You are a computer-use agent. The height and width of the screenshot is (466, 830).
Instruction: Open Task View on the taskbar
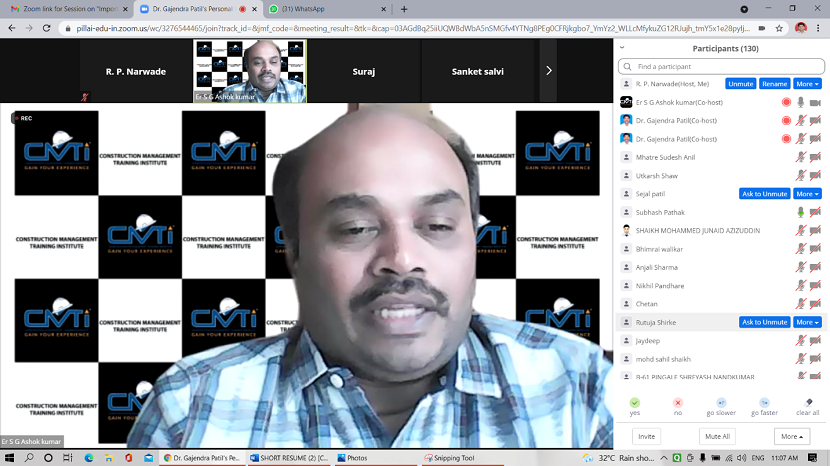(67, 458)
